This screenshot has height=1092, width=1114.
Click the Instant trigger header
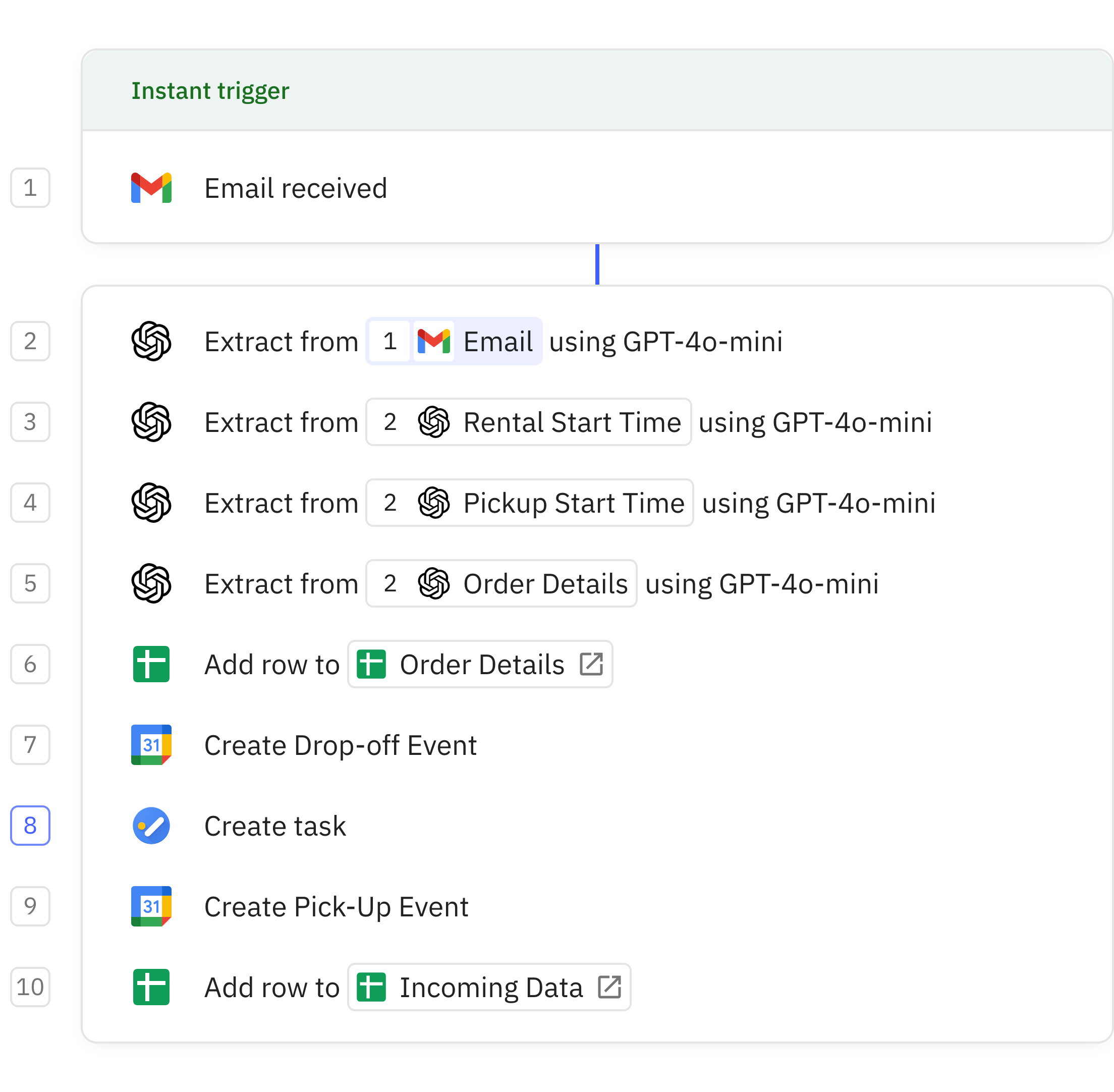click(597, 90)
